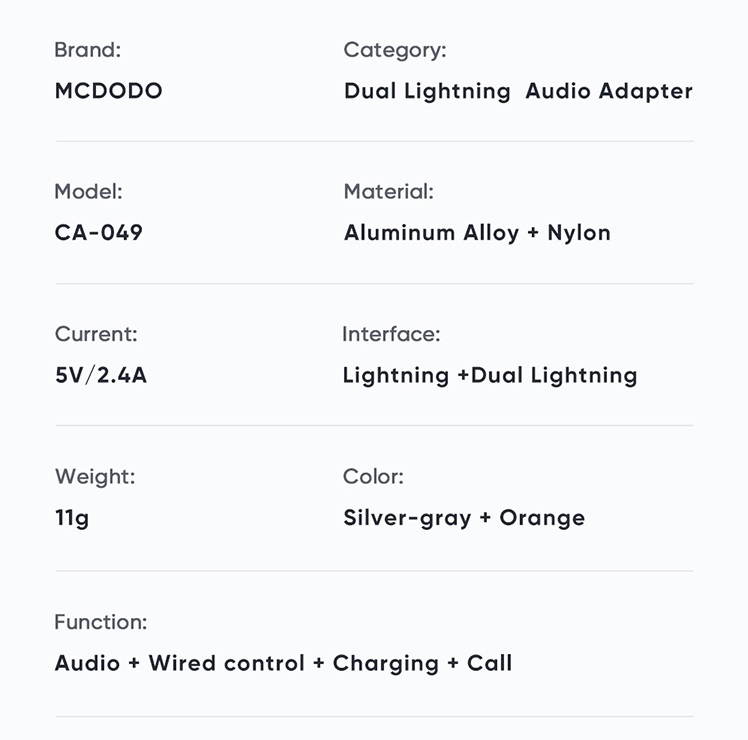Click the Color label
Screen dimensions: 748x740
tap(374, 477)
